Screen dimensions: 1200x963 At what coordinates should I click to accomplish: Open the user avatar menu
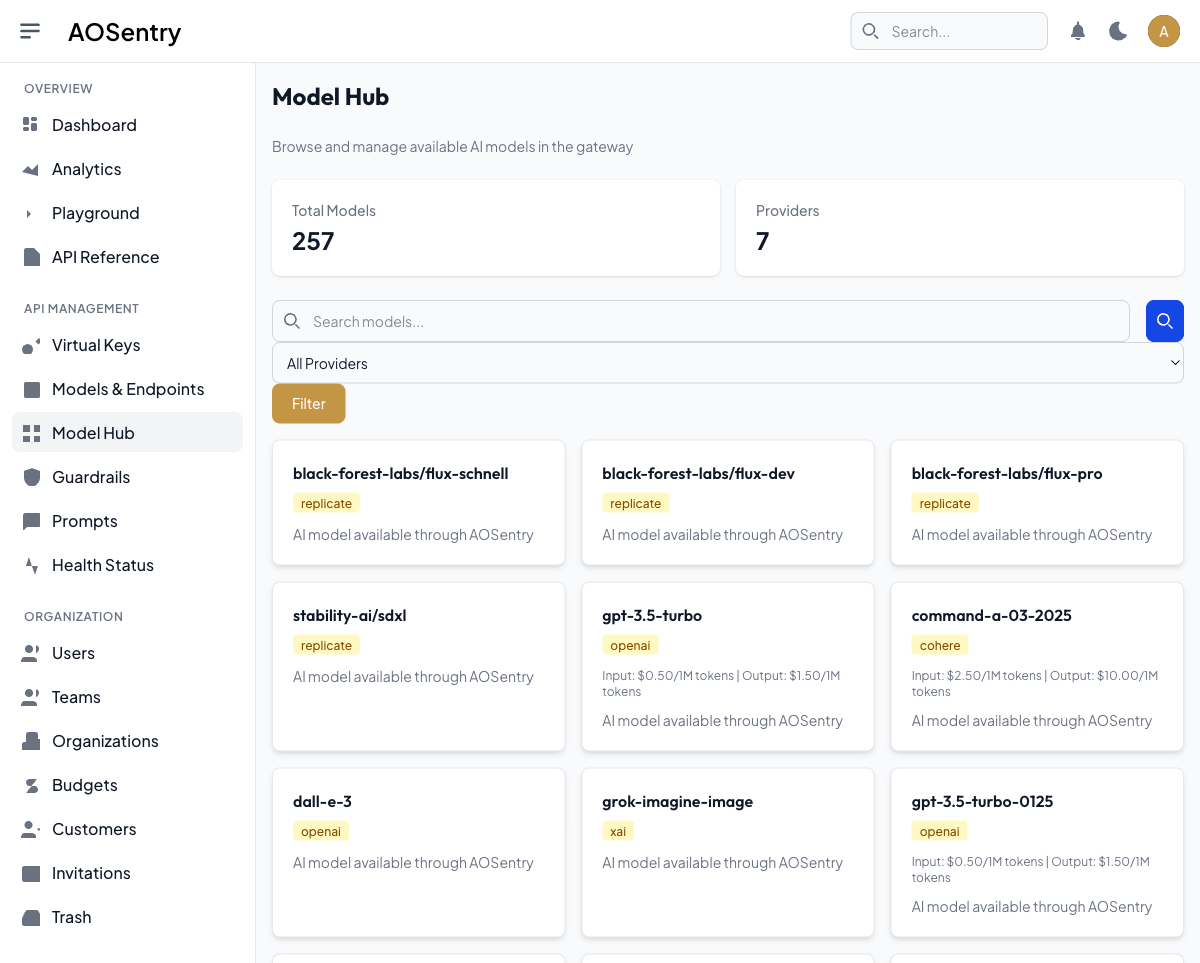point(1163,31)
